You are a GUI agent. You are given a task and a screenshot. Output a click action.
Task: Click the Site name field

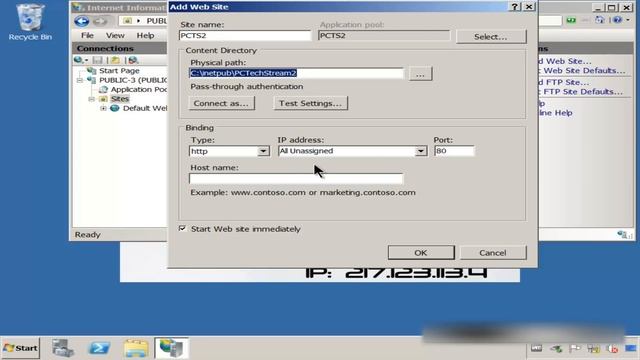pyautogui.click(x=245, y=36)
